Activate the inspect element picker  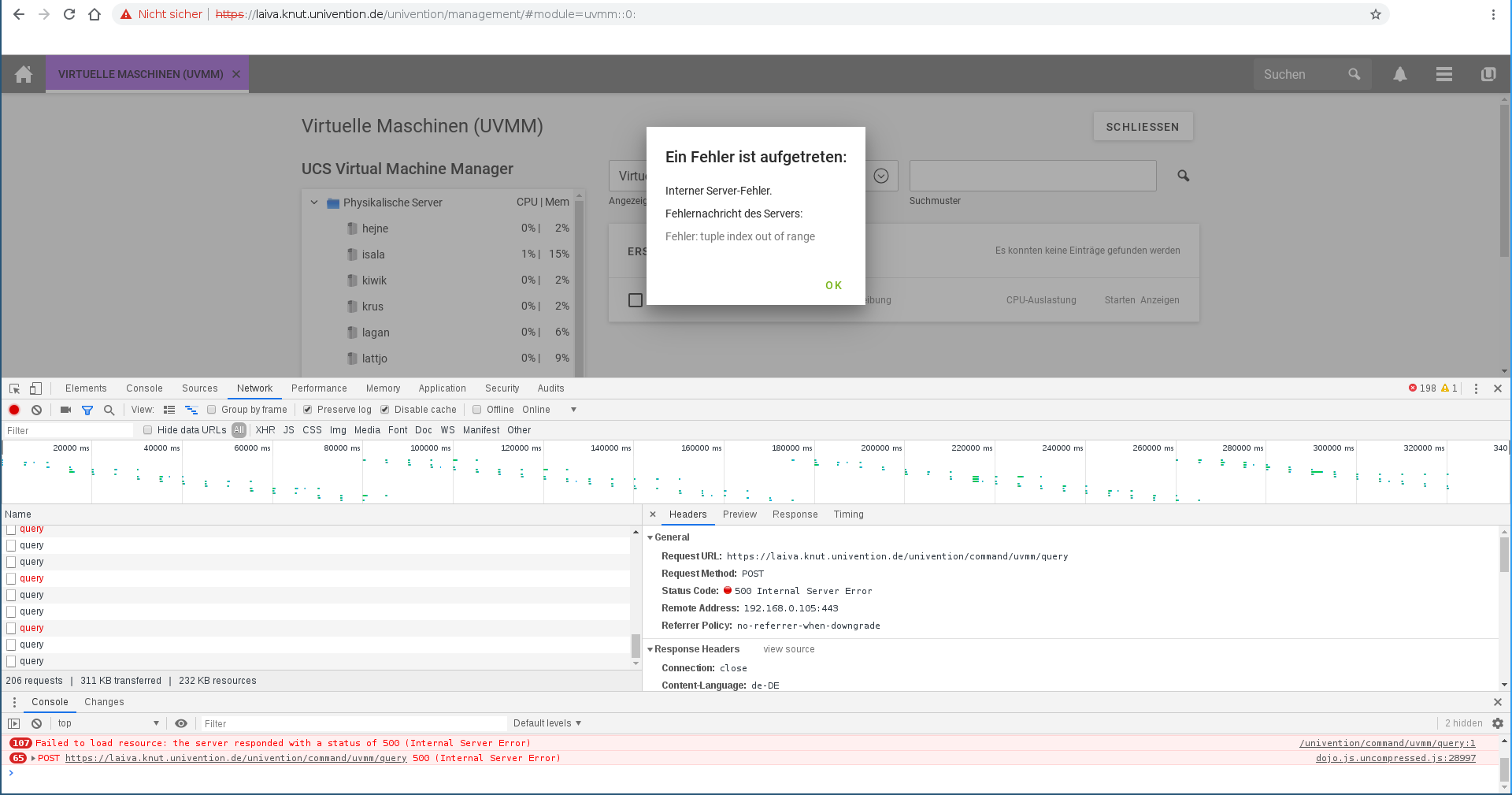coord(14,388)
